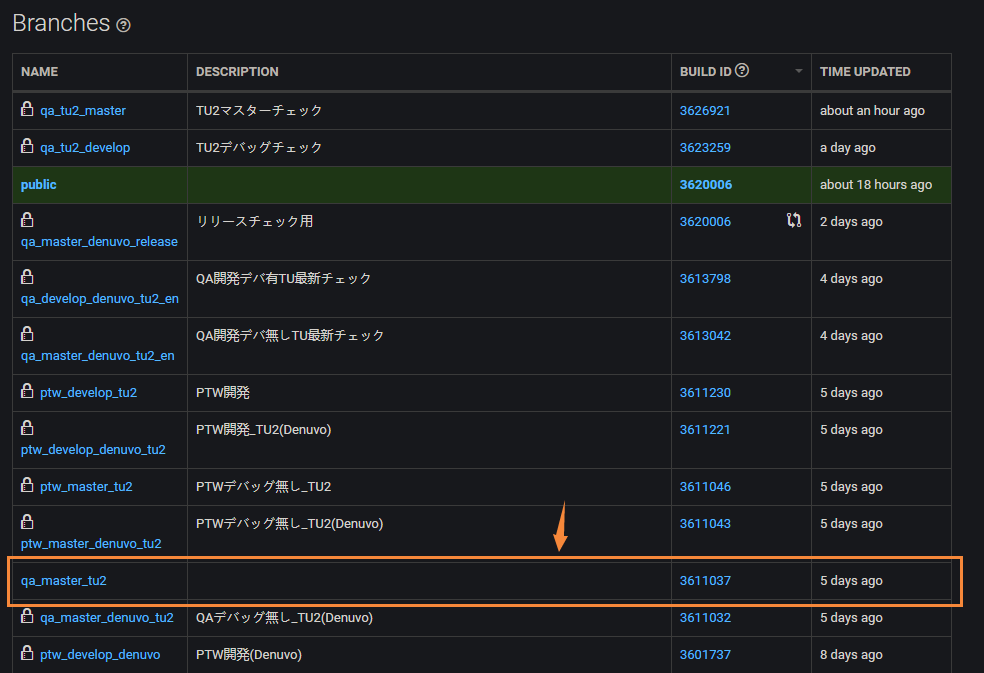Click the lock icon for ptw_develop_tu2

(27, 390)
